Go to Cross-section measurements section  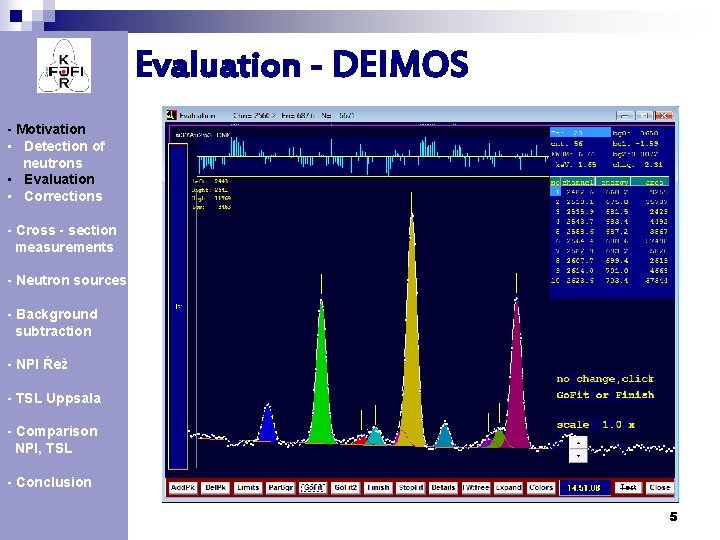(66, 238)
